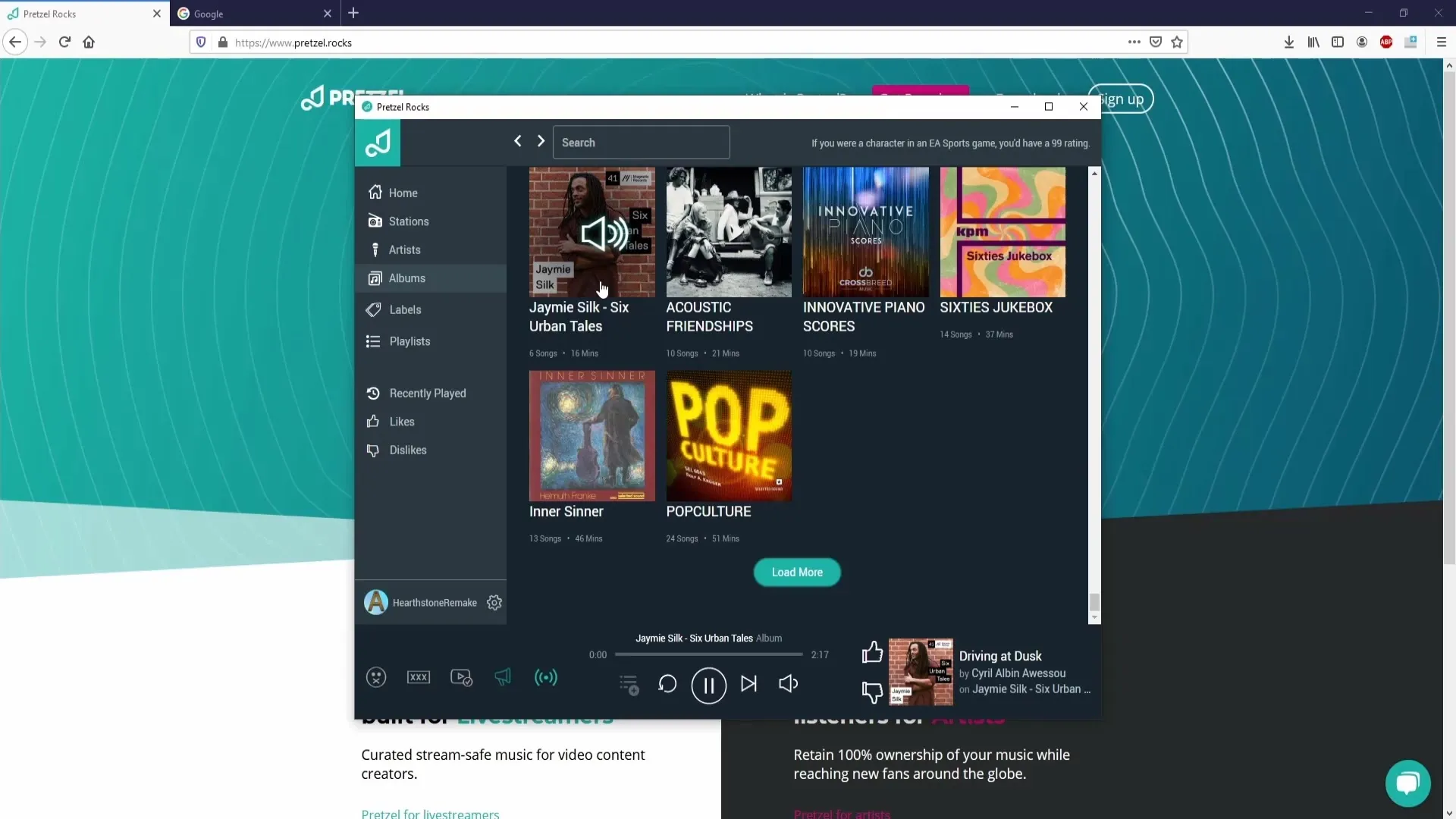Click the Pretzel logo icon in app header
The height and width of the screenshot is (819, 1456).
(378, 143)
